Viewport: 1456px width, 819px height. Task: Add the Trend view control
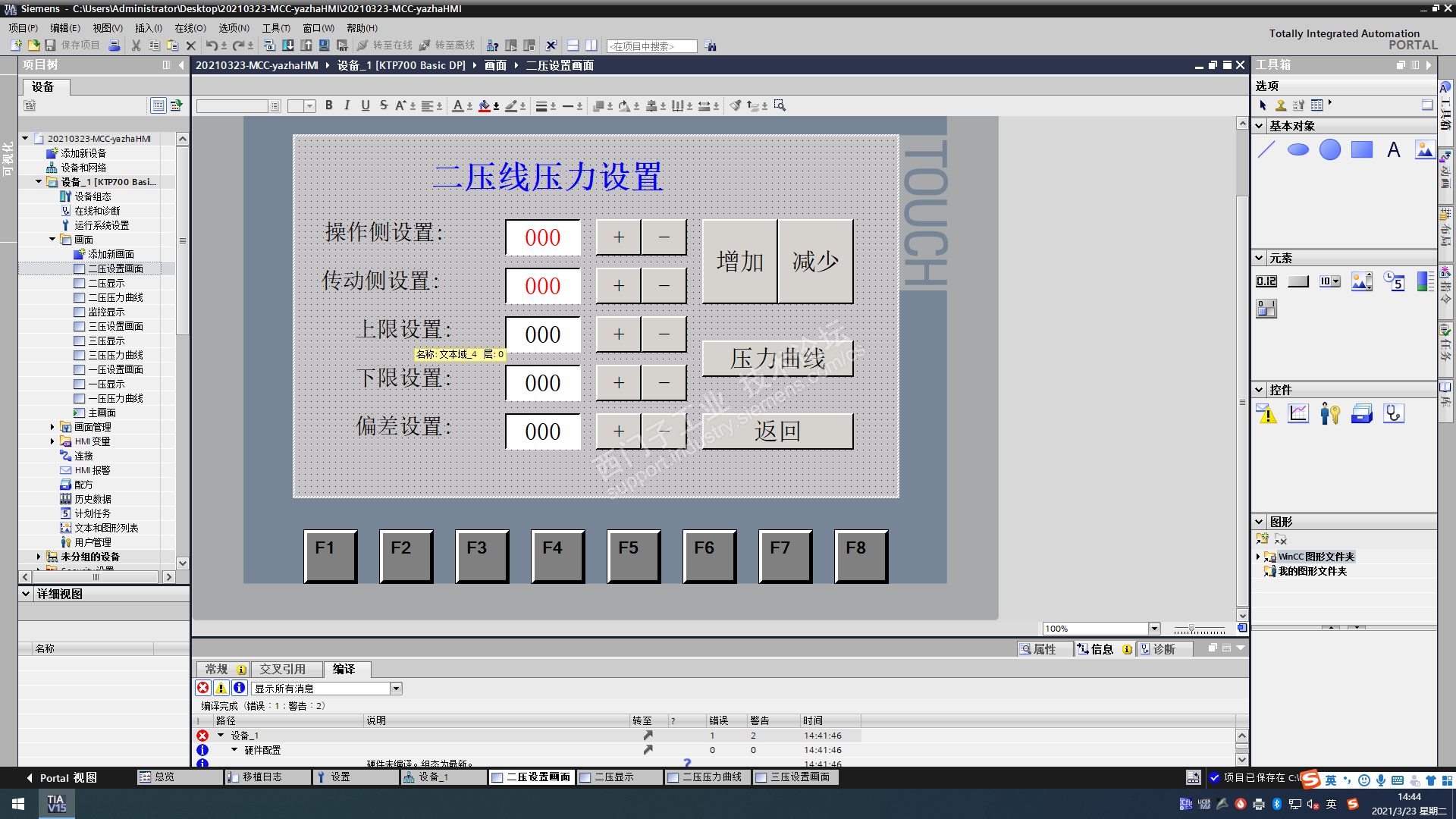(1298, 413)
